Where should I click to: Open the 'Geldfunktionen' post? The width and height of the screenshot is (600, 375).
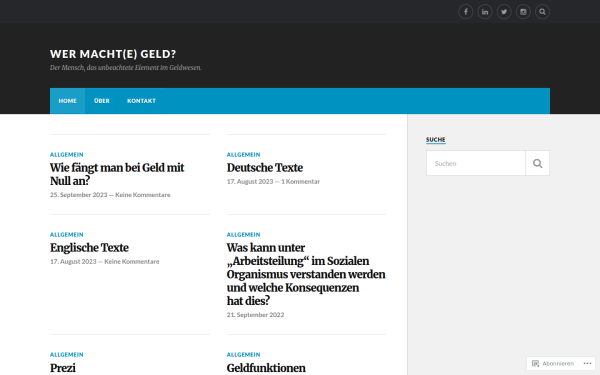point(266,368)
